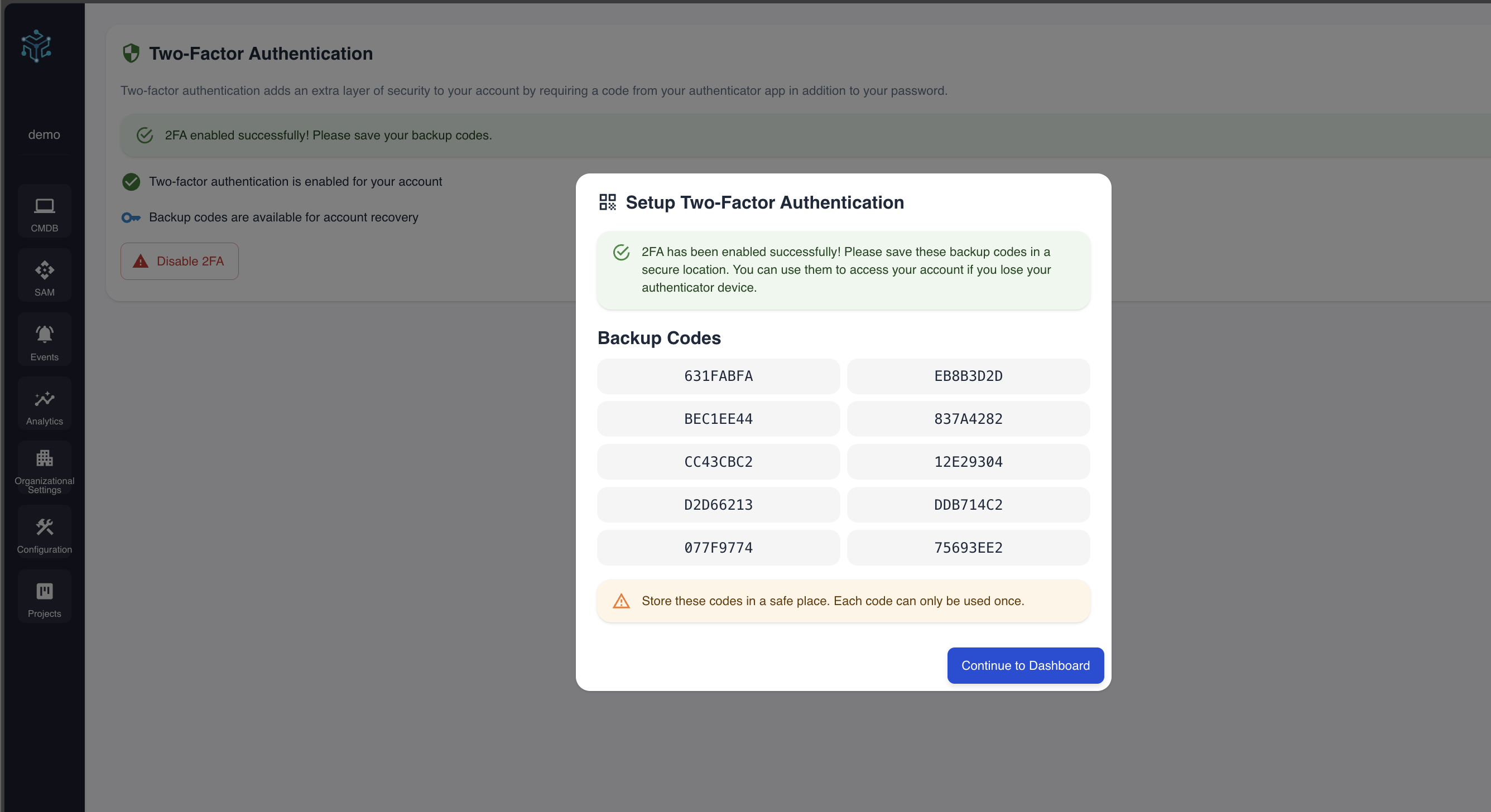Screen dimensions: 1491x812
Task: Click the shield icon next to page title
Action: [x=131, y=52]
